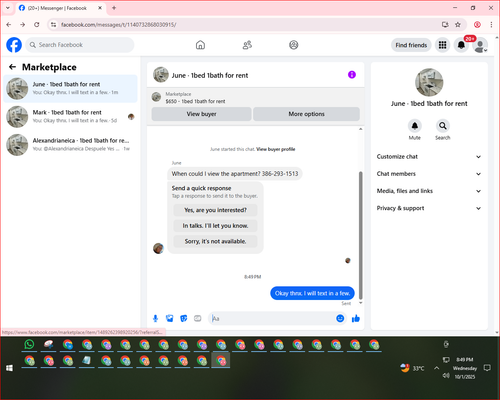Image resolution: width=500 pixels, height=400 pixels.
Task: Go back in browser history
Action: pyautogui.click(x=9, y=25)
